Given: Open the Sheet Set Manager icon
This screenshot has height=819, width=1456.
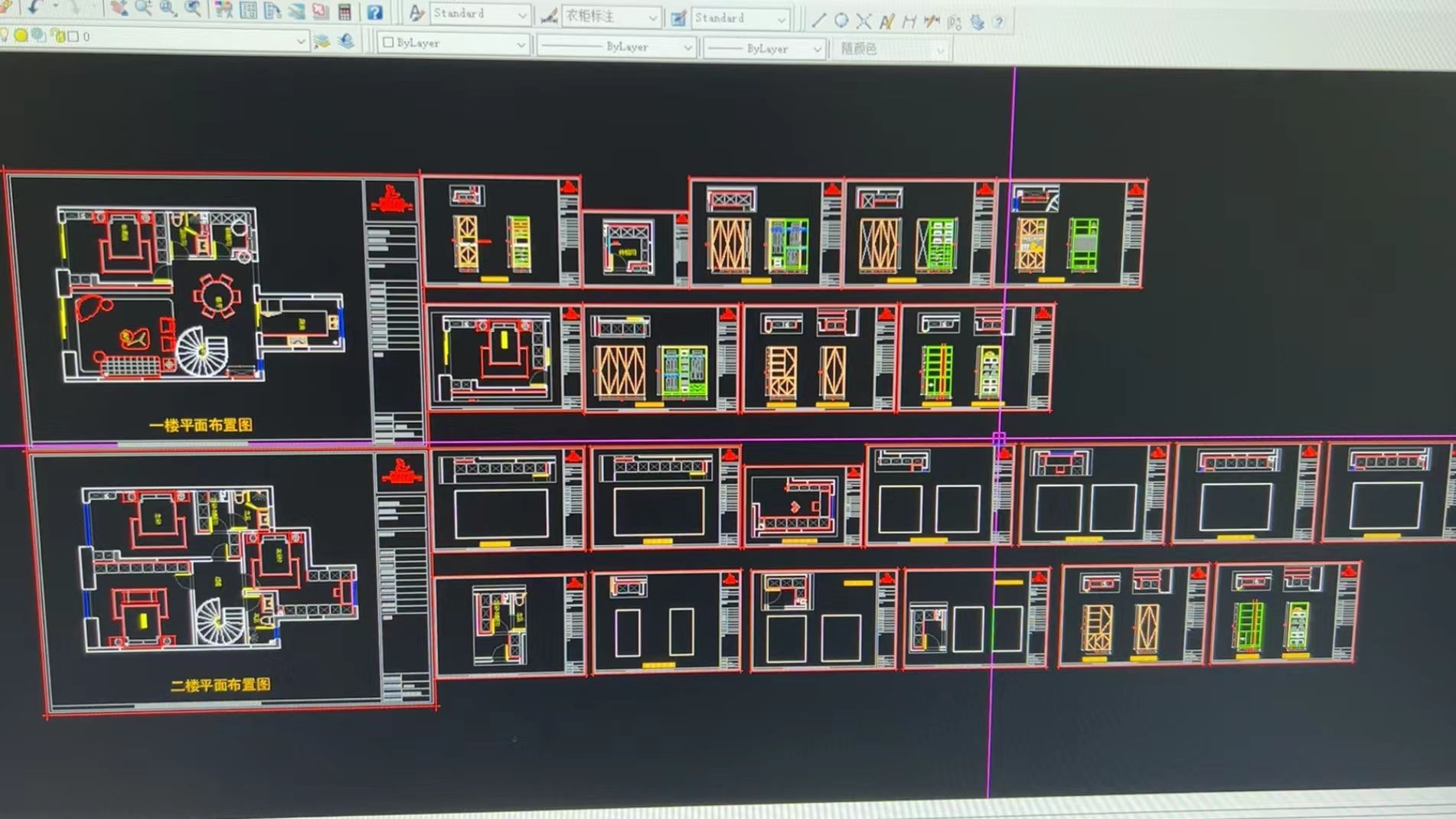Looking at the screenshot, I should pos(296,11).
